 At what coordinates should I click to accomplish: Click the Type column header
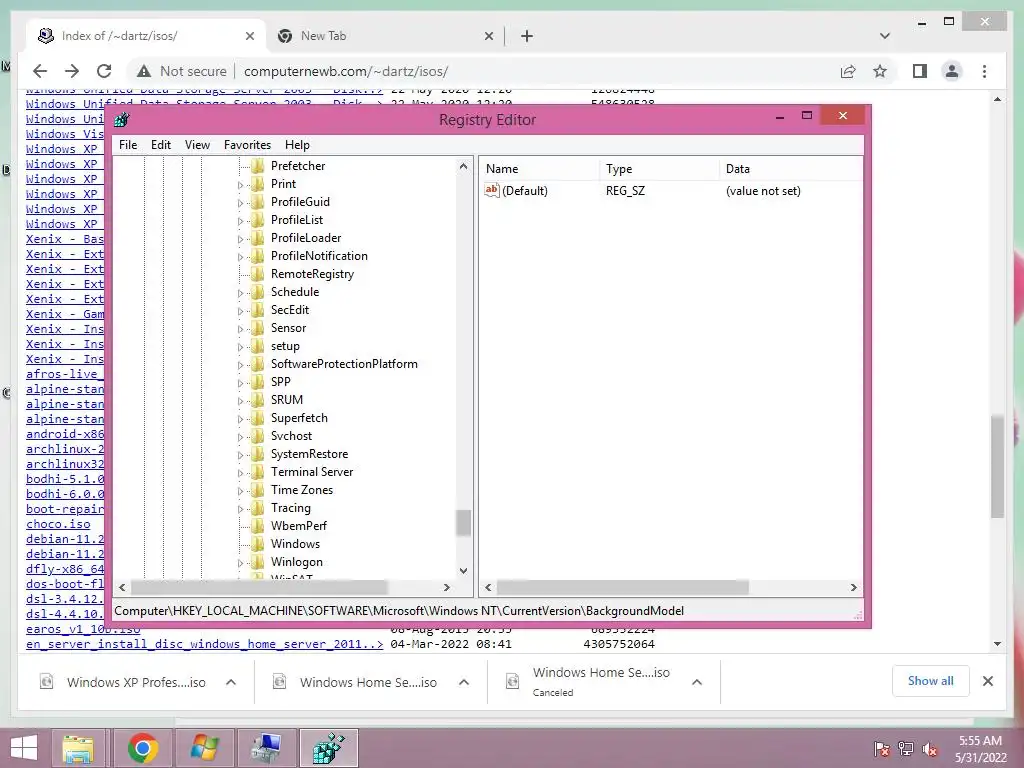pyautogui.click(x=659, y=168)
